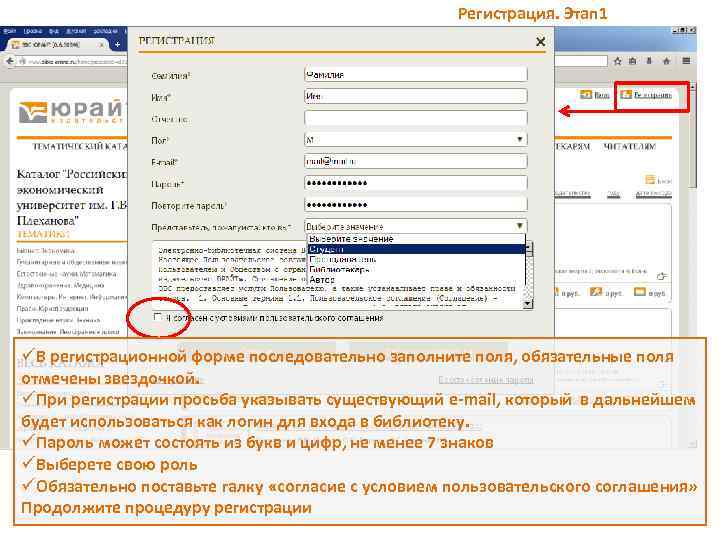
Task: Open Право. Юриспруденция topic
Action: 52,309
